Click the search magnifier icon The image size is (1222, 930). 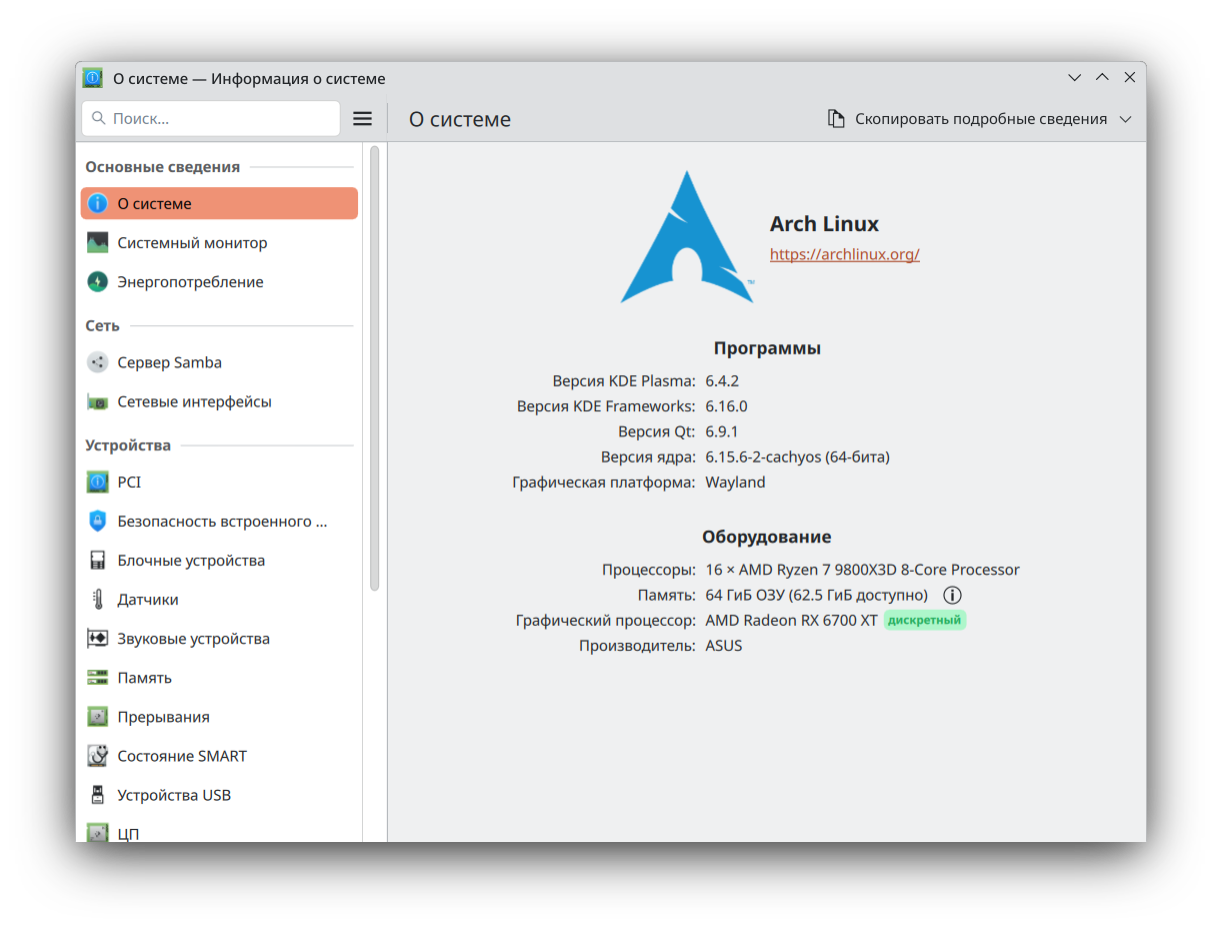point(99,118)
